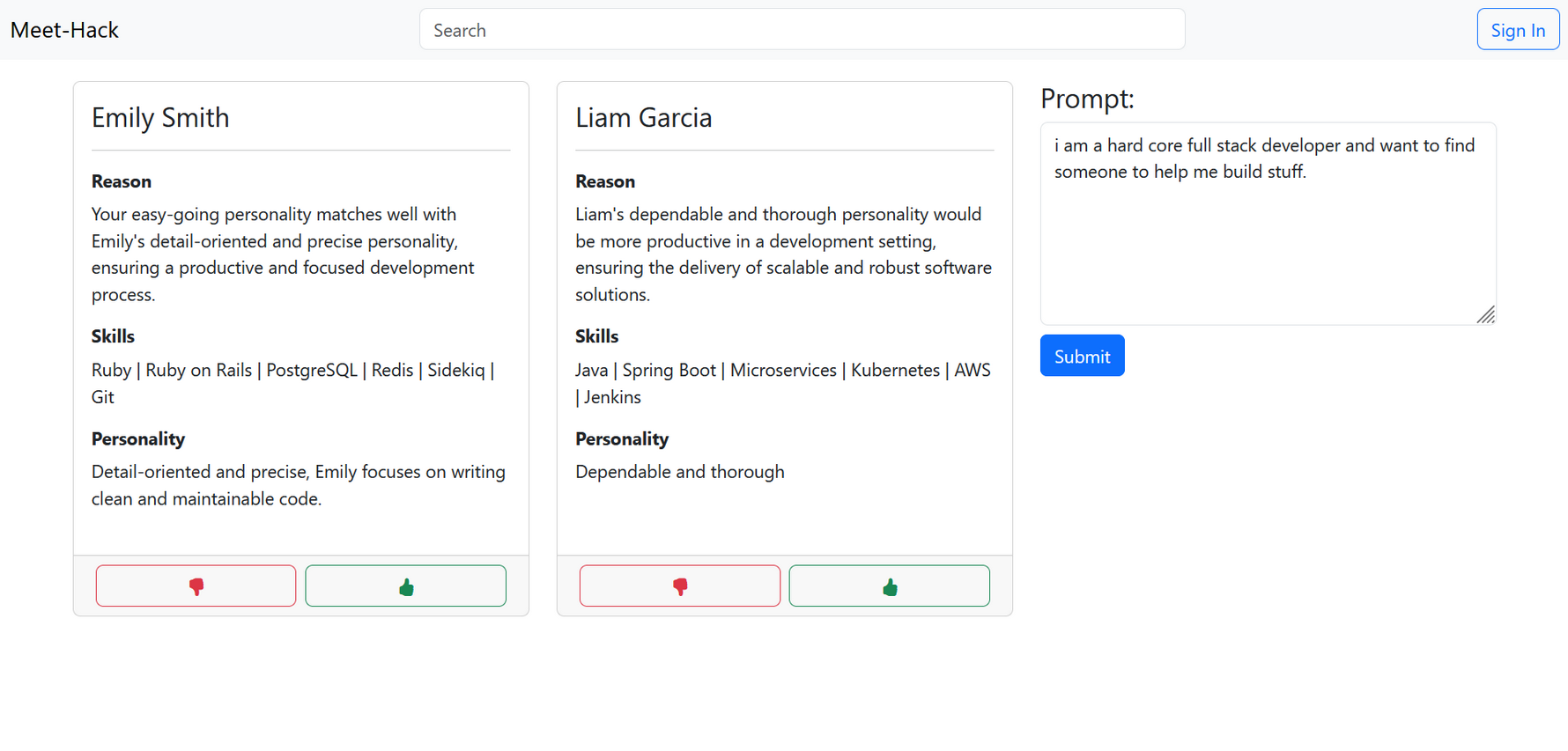Dislike Liam Garcia with thumbs-down
The height and width of the screenshot is (751, 1568).
pyautogui.click(x=679, y=586)
